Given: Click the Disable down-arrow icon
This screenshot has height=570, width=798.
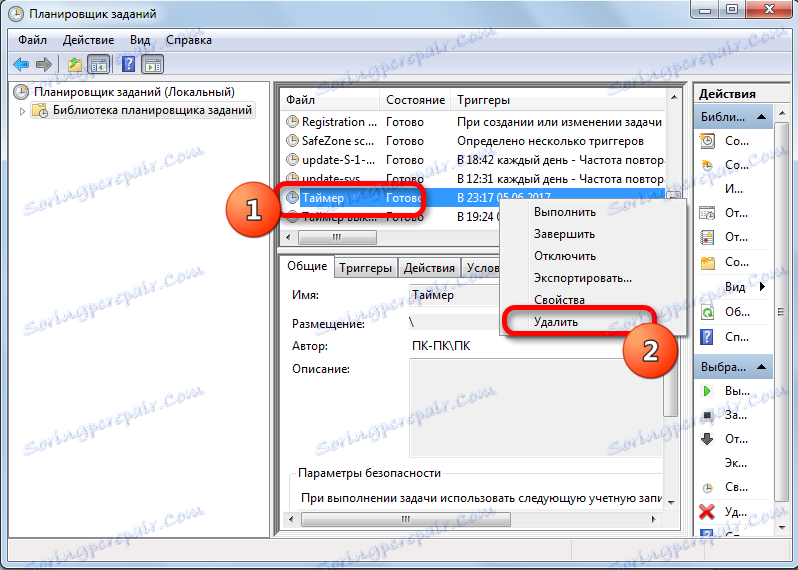Looking at the screenshot, I should [x=707, y=439].
